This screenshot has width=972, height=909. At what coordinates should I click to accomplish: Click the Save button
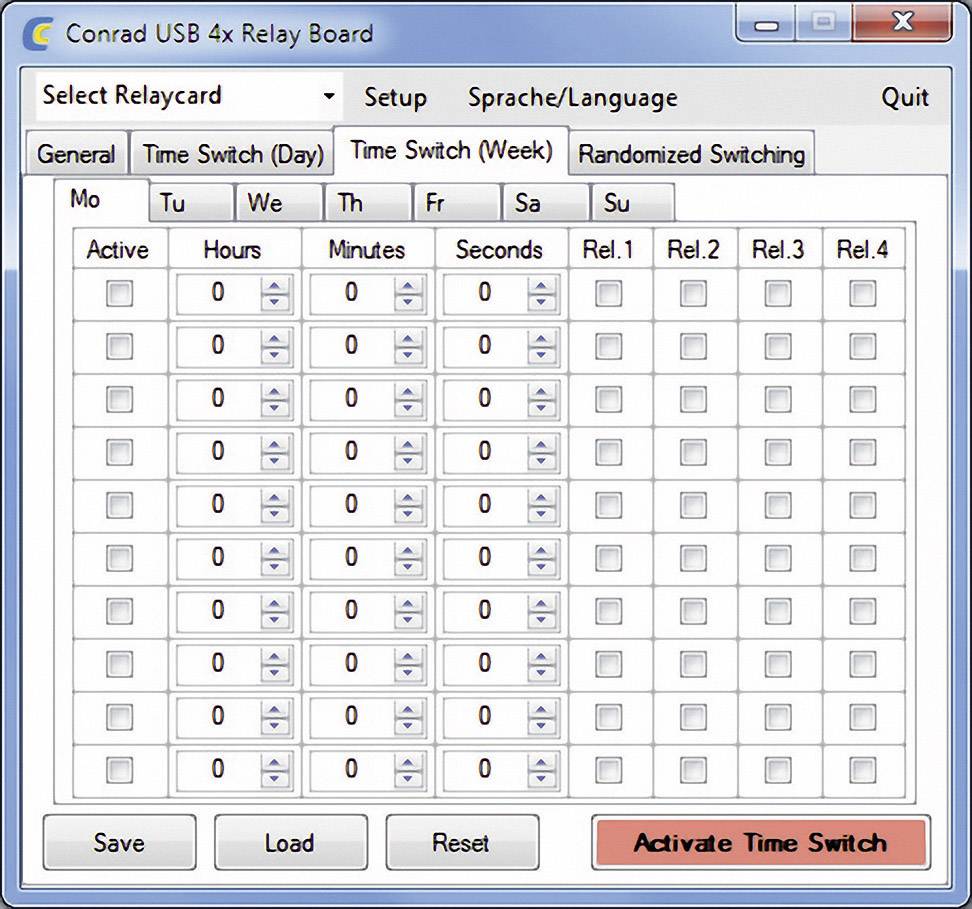pyautogui.click(x=119, y=843)
